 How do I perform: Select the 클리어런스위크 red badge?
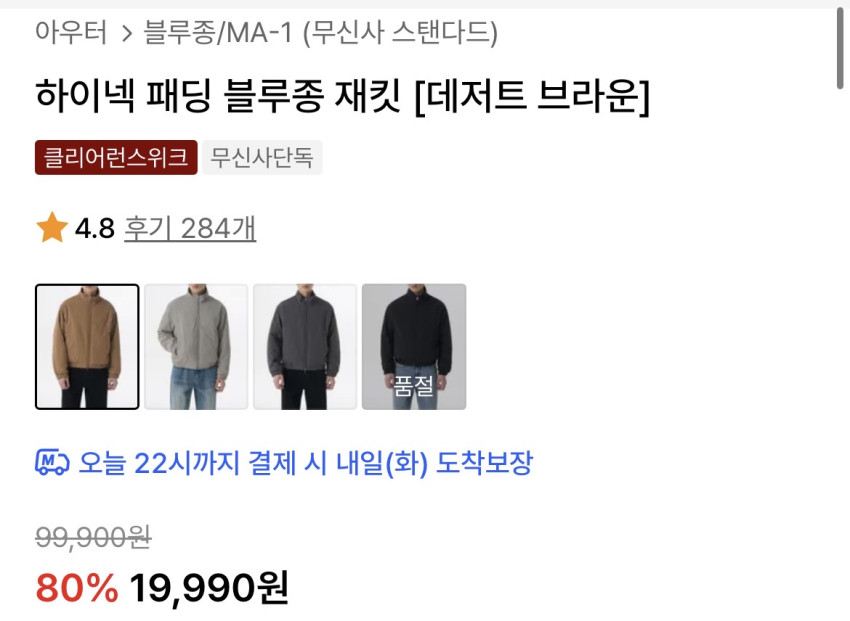tap(116, 157)
